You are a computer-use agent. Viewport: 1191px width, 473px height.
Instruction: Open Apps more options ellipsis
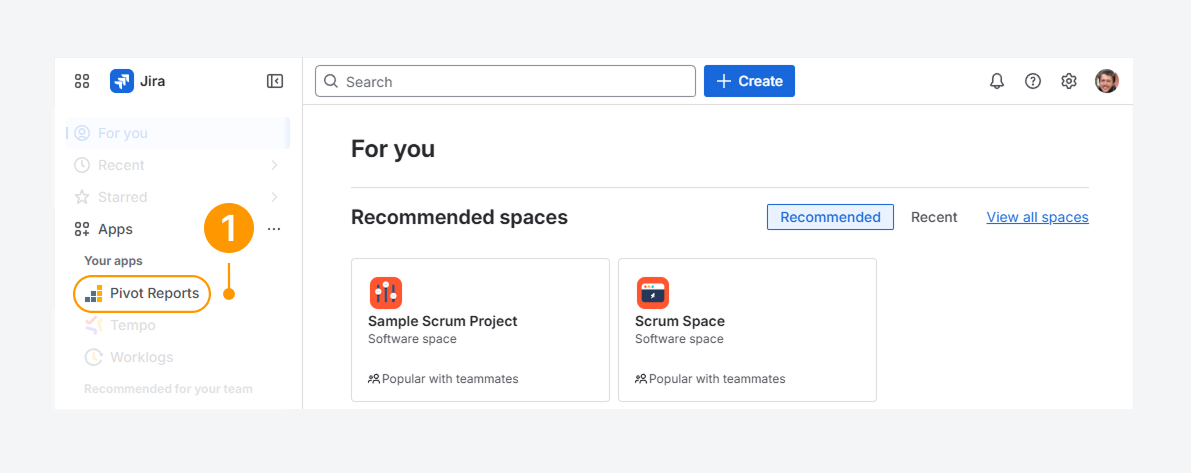click(x=274, y=229)
